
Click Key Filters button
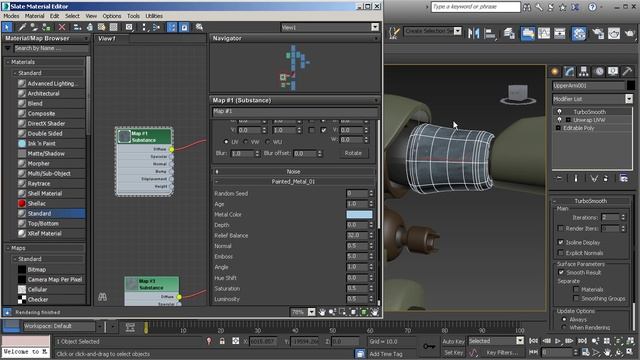(x=502, y=352)
